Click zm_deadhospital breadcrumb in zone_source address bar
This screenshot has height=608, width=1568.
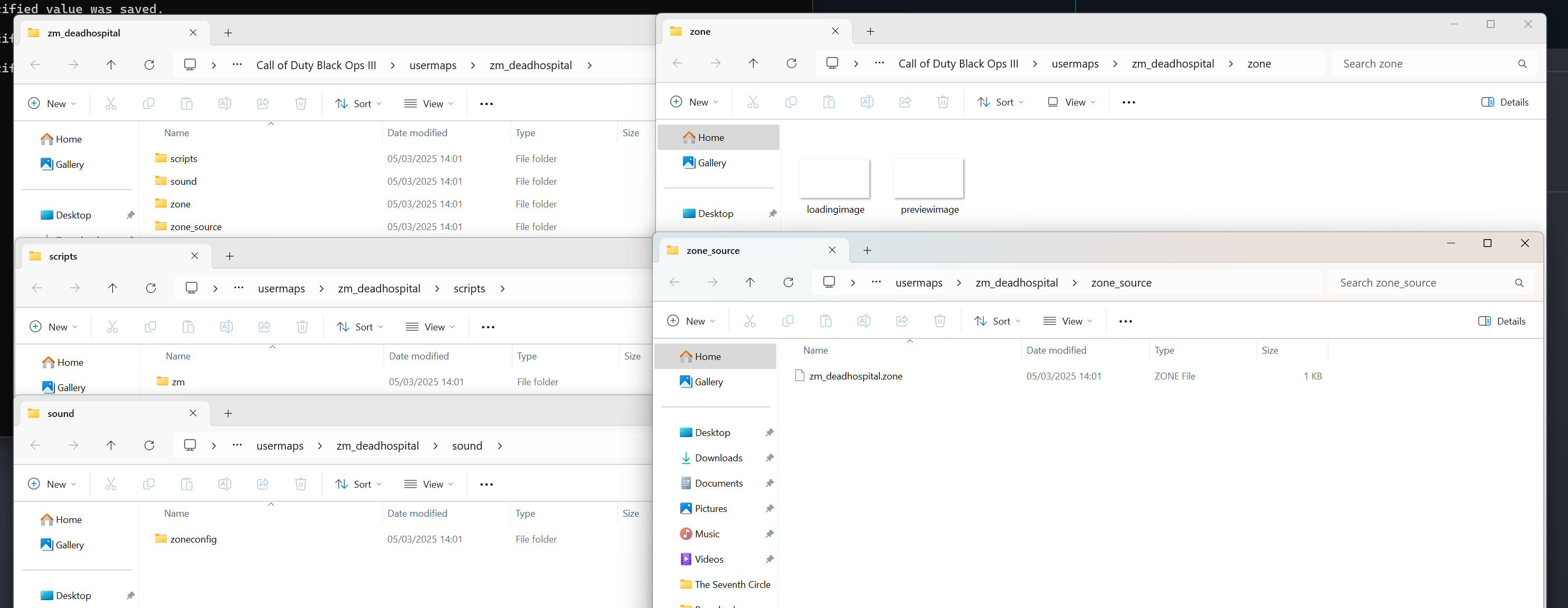coord(1016,282)
